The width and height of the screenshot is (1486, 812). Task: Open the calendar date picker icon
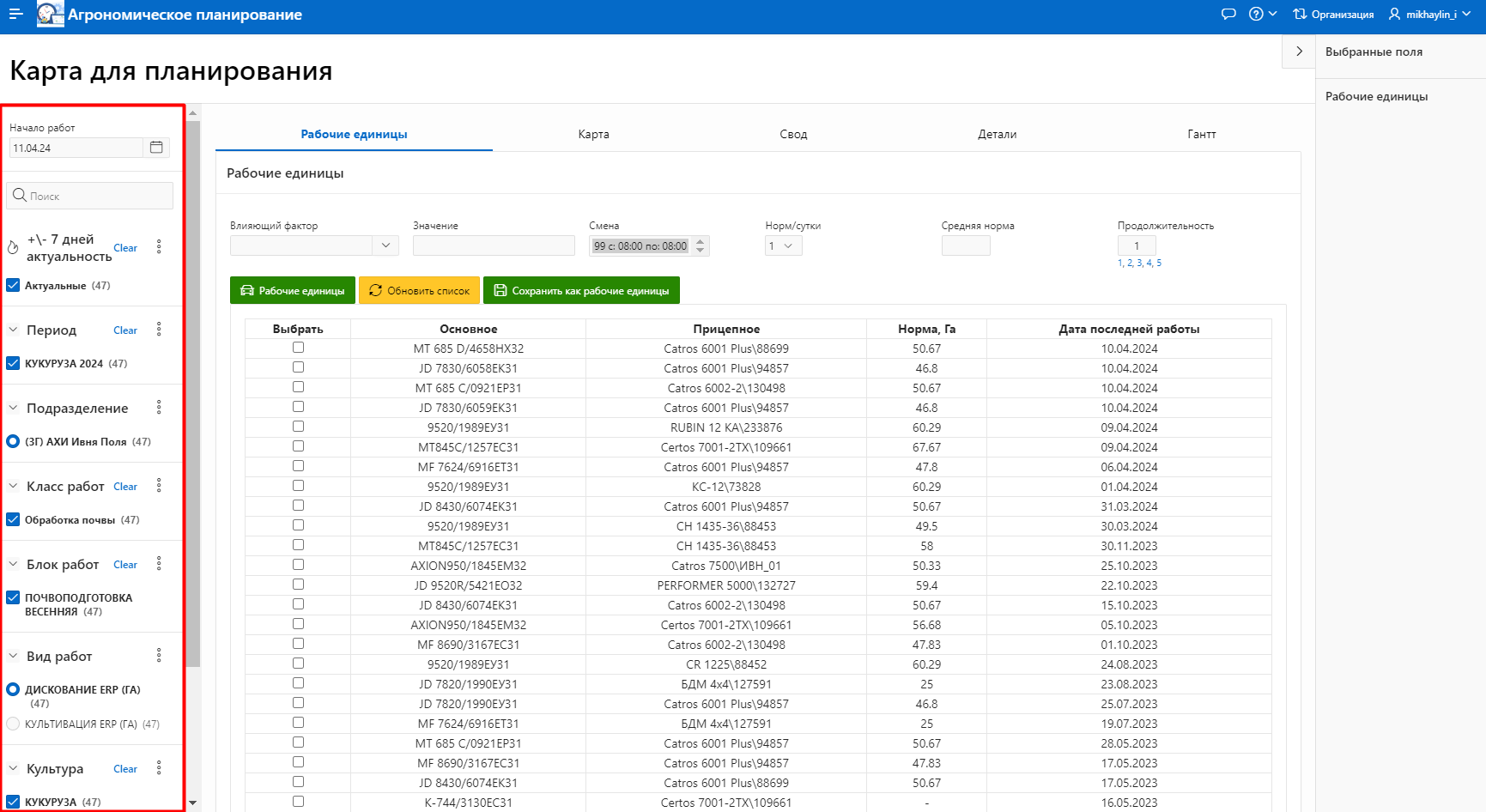(156, 148)
